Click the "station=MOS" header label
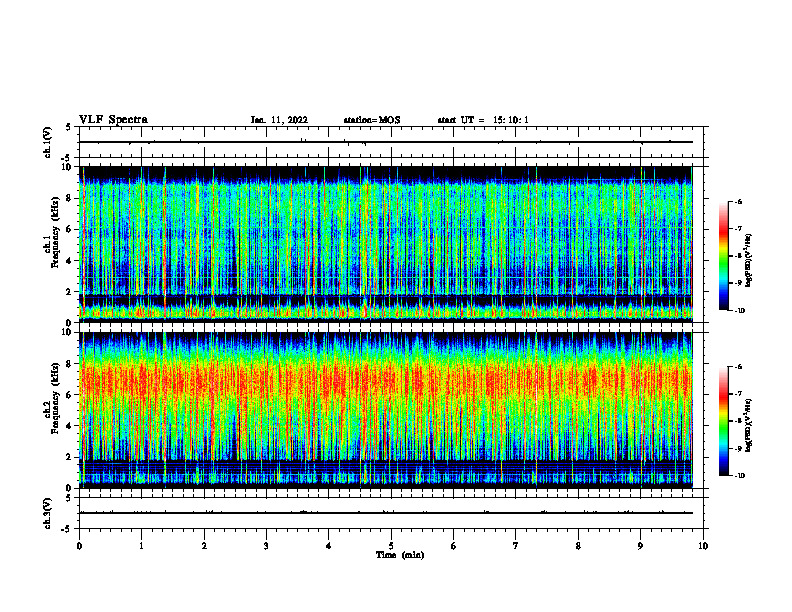The height and width of the screenshot is (612, 792). click(372, 120)
